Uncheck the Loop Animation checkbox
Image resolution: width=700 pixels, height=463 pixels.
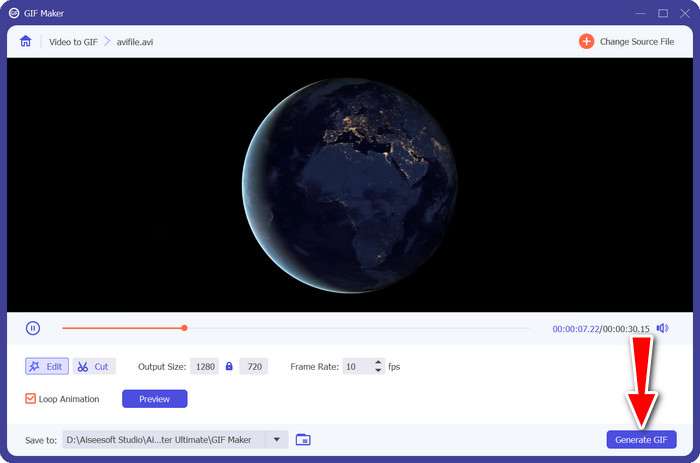click(31, 399)
